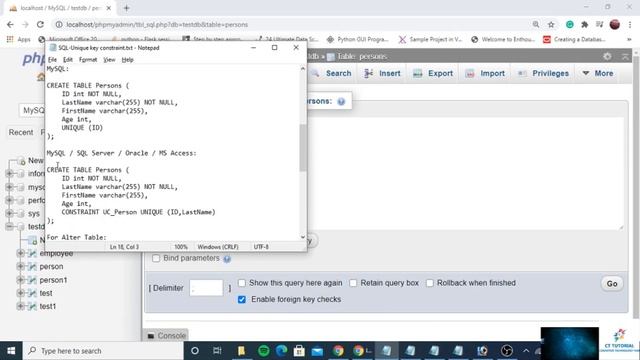Expand the test table node
Image resolution: width=640 pixels, height=360 pixels.
pyautogui.click(x=20, y=293)
